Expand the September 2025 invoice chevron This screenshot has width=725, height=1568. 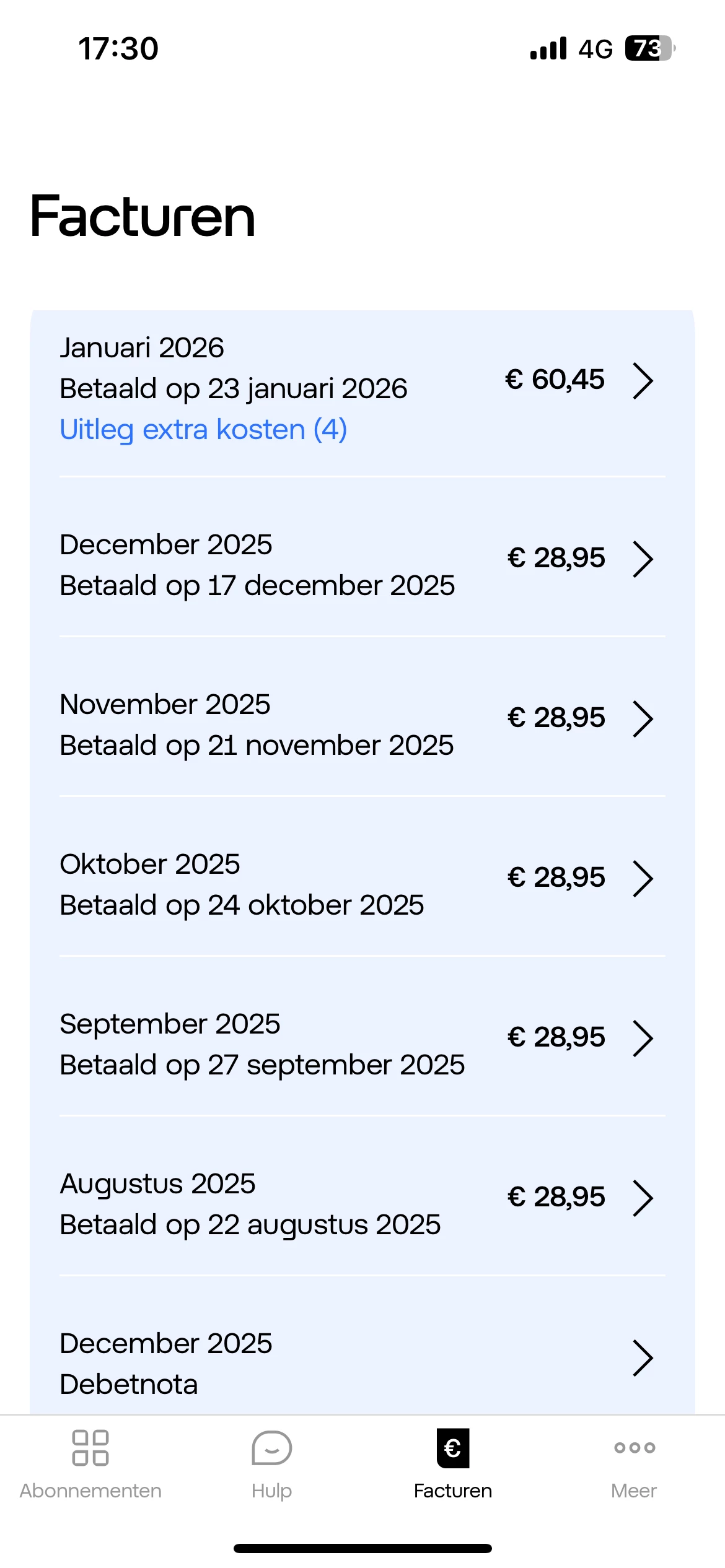[x=643, y=1039]
